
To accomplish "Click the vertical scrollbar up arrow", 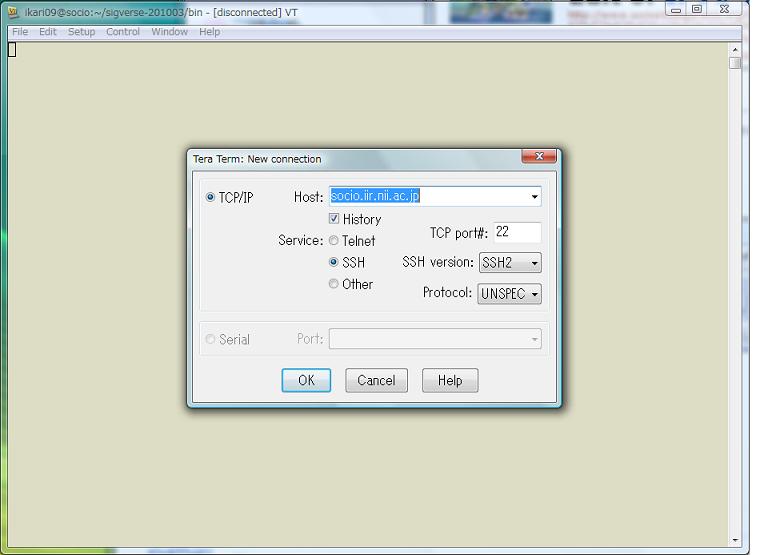I will click(x=735, y=49).
